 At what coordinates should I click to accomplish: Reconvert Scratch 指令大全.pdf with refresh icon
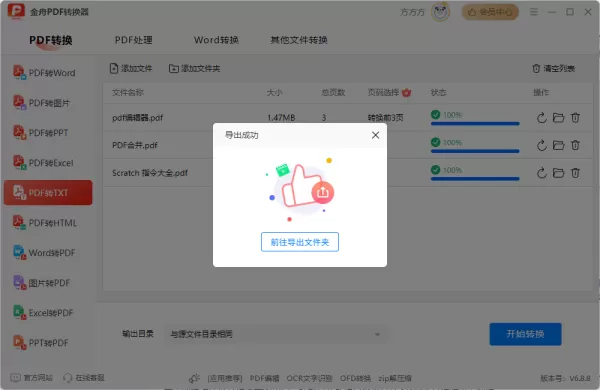[541, 173]
